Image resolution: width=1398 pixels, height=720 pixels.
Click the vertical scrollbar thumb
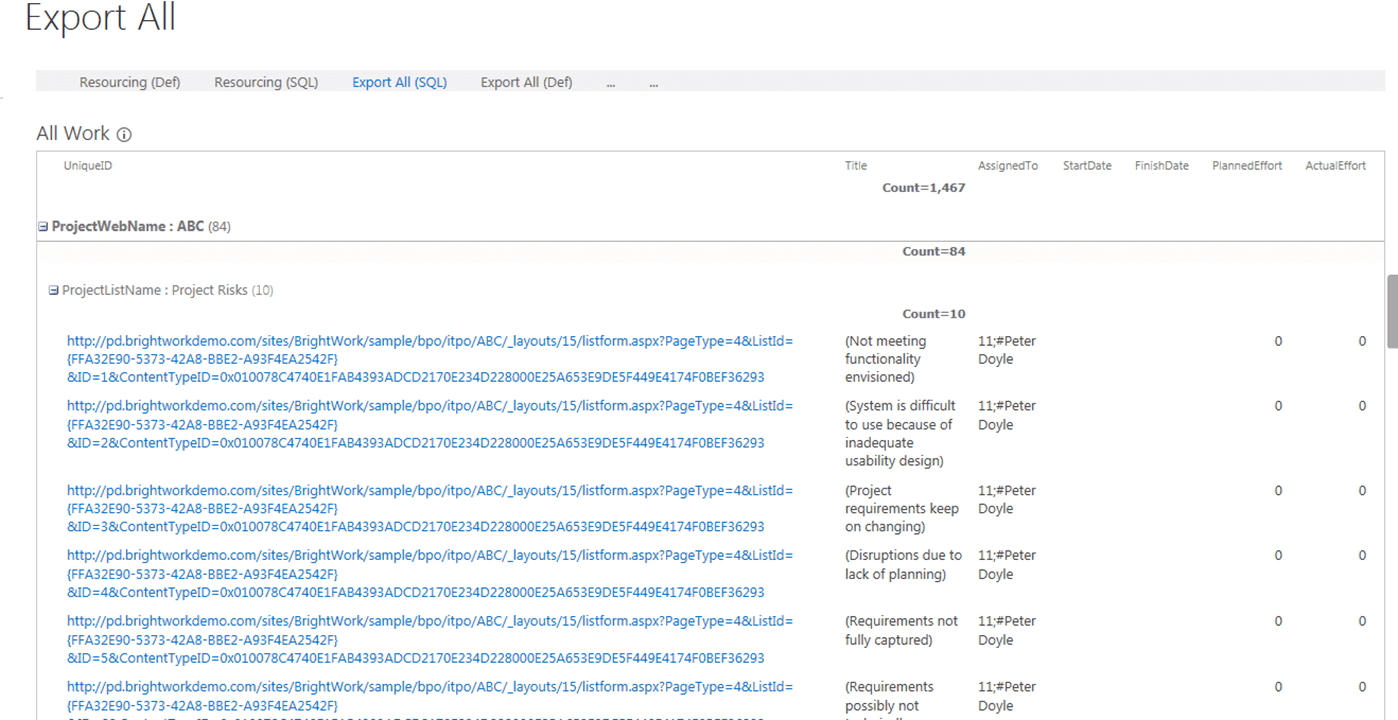tap(1391, 311)
